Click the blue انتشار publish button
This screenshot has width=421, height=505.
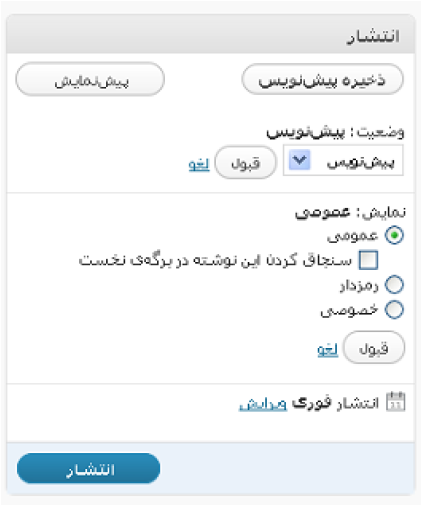pos(88,468)
